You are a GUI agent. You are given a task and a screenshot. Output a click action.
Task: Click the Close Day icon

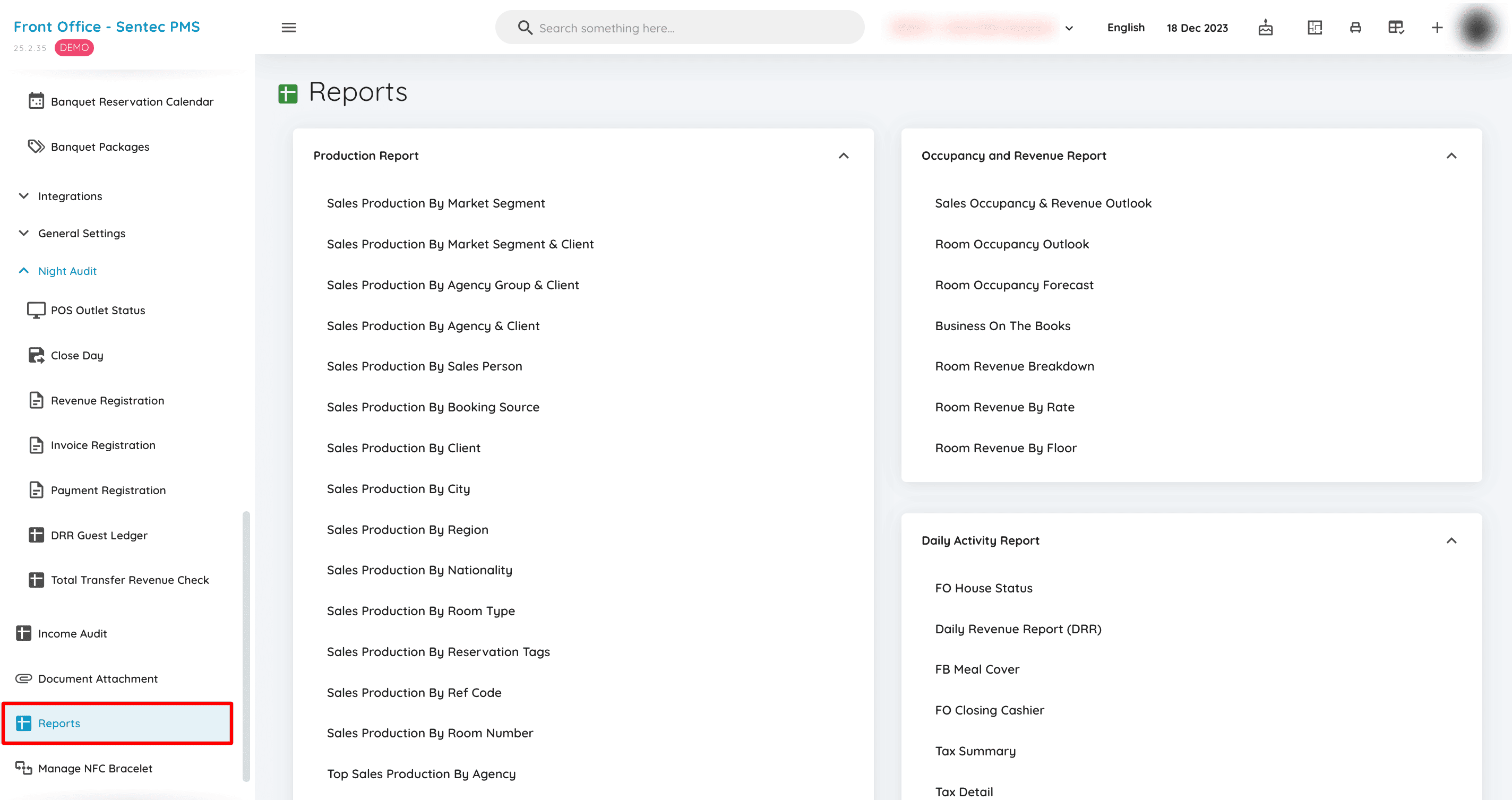[x=37, y=355]
